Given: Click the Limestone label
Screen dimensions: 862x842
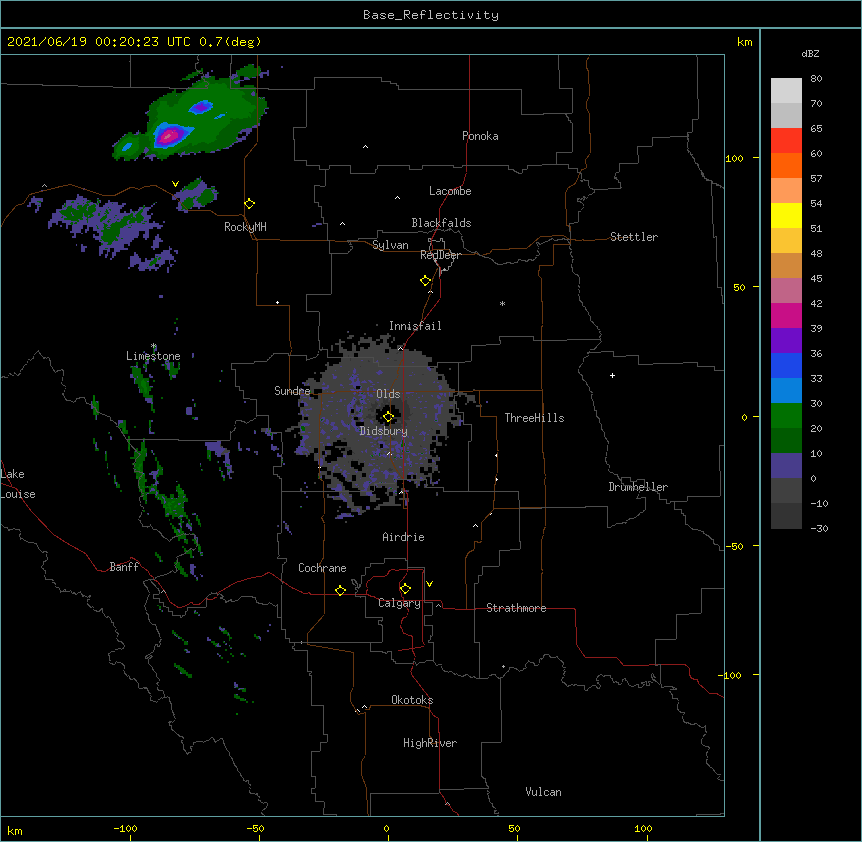Looking at the screenshot, I should click(x=153, y=356).
